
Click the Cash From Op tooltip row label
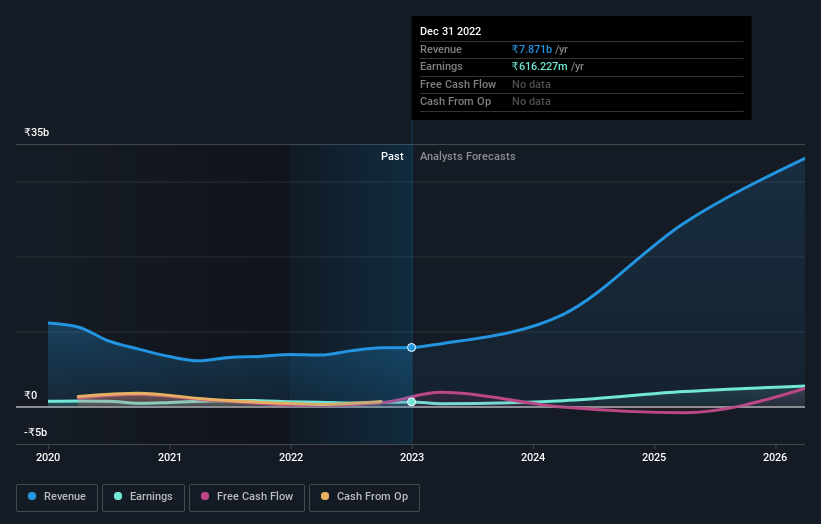(456, 102)
